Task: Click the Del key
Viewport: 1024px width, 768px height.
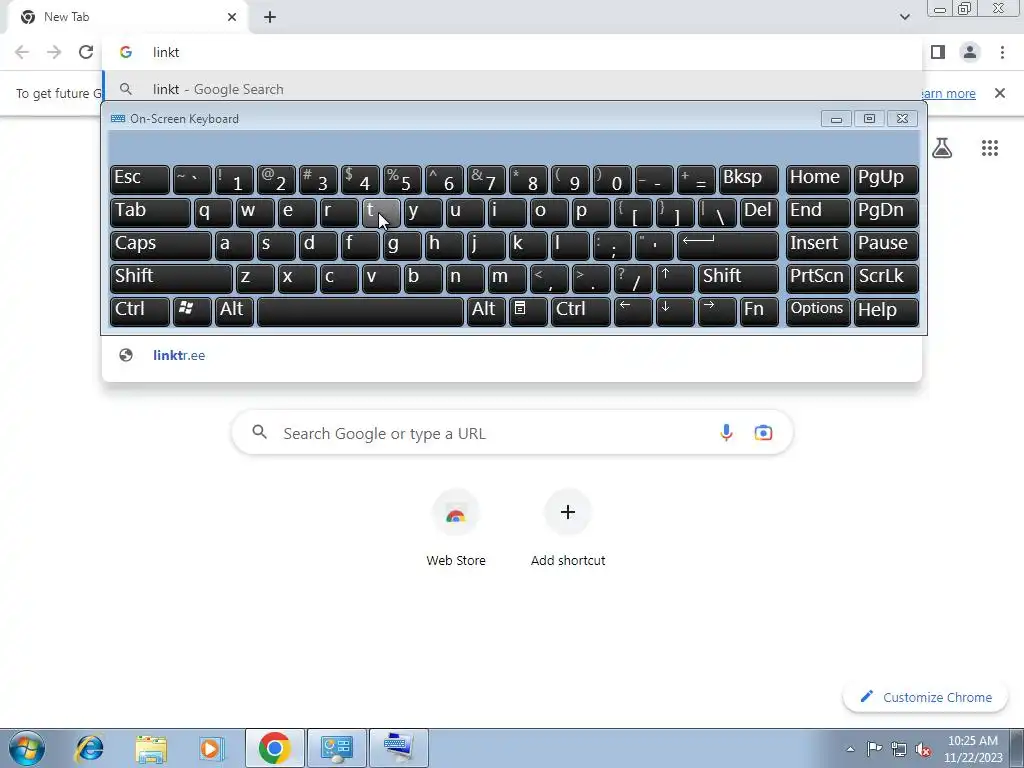Action: pyautogui.click(x=760, y=212)
